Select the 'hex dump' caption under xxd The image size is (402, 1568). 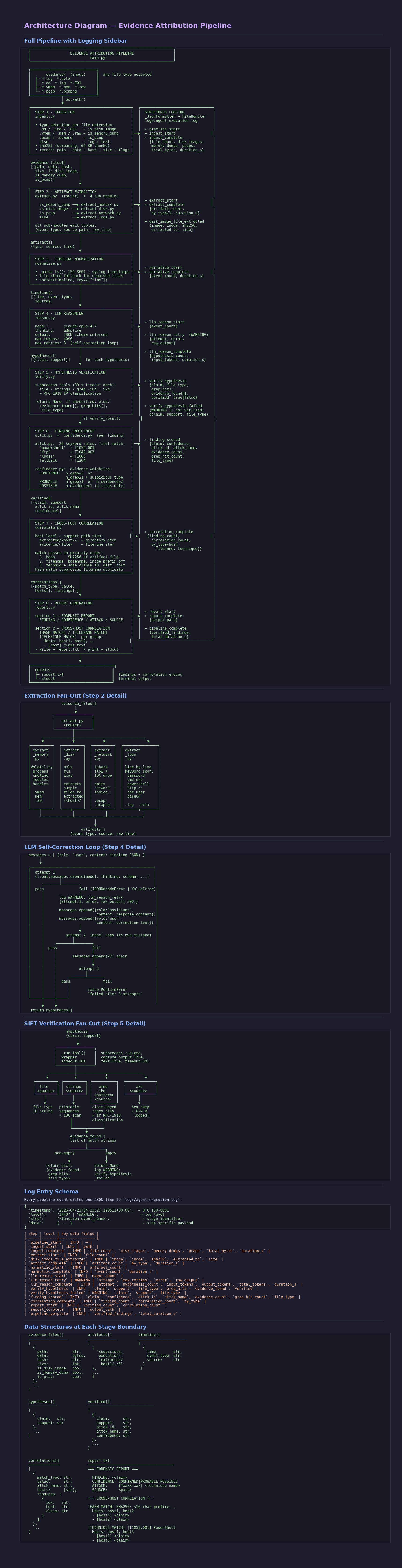pyautogui.click(x=140, y=1107)
